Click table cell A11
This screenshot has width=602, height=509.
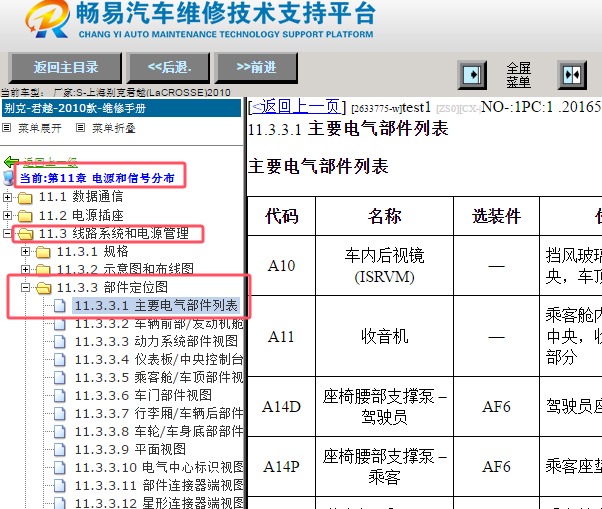click(x=281, y=336)
